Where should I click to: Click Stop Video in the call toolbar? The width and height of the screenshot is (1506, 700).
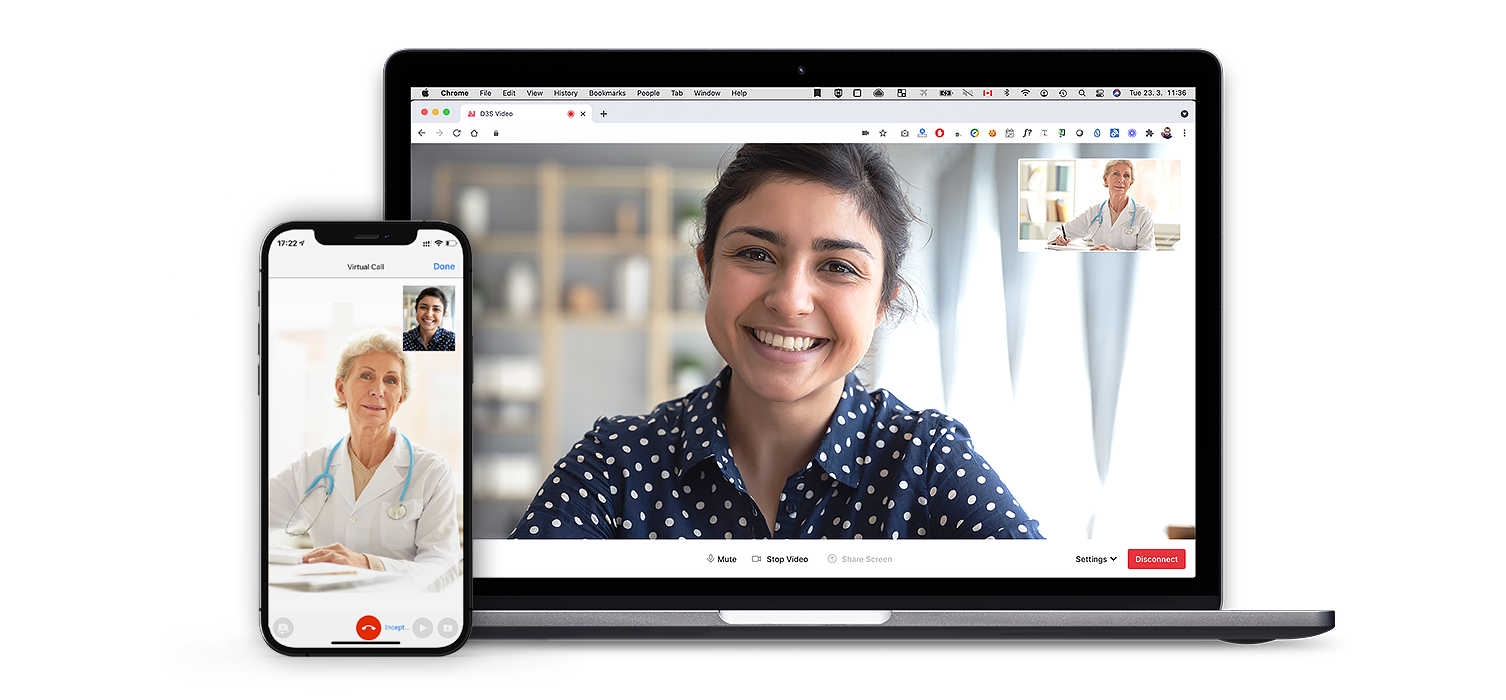pyautogui.click(x=780, y=559)
